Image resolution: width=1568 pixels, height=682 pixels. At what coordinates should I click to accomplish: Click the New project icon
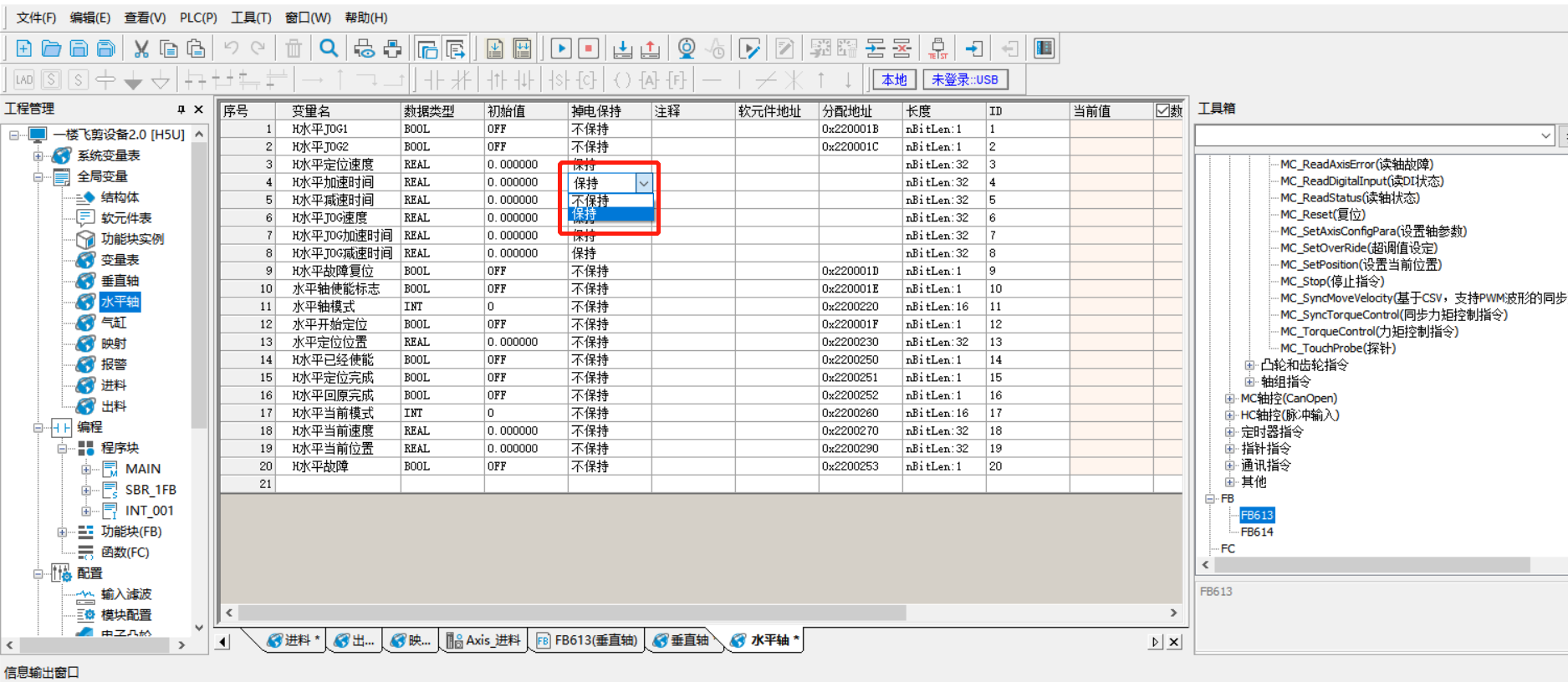23,48
